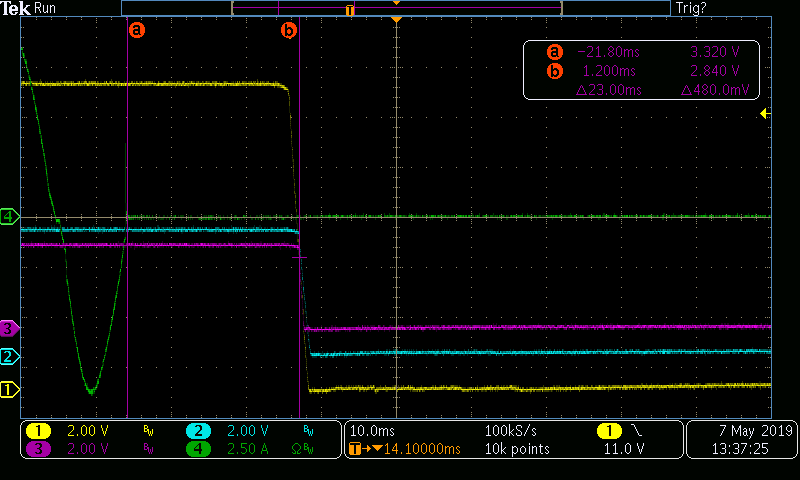Click the orange trigger position arrow at top
Viewport: 800px width, 480px height.
[397, 20]
